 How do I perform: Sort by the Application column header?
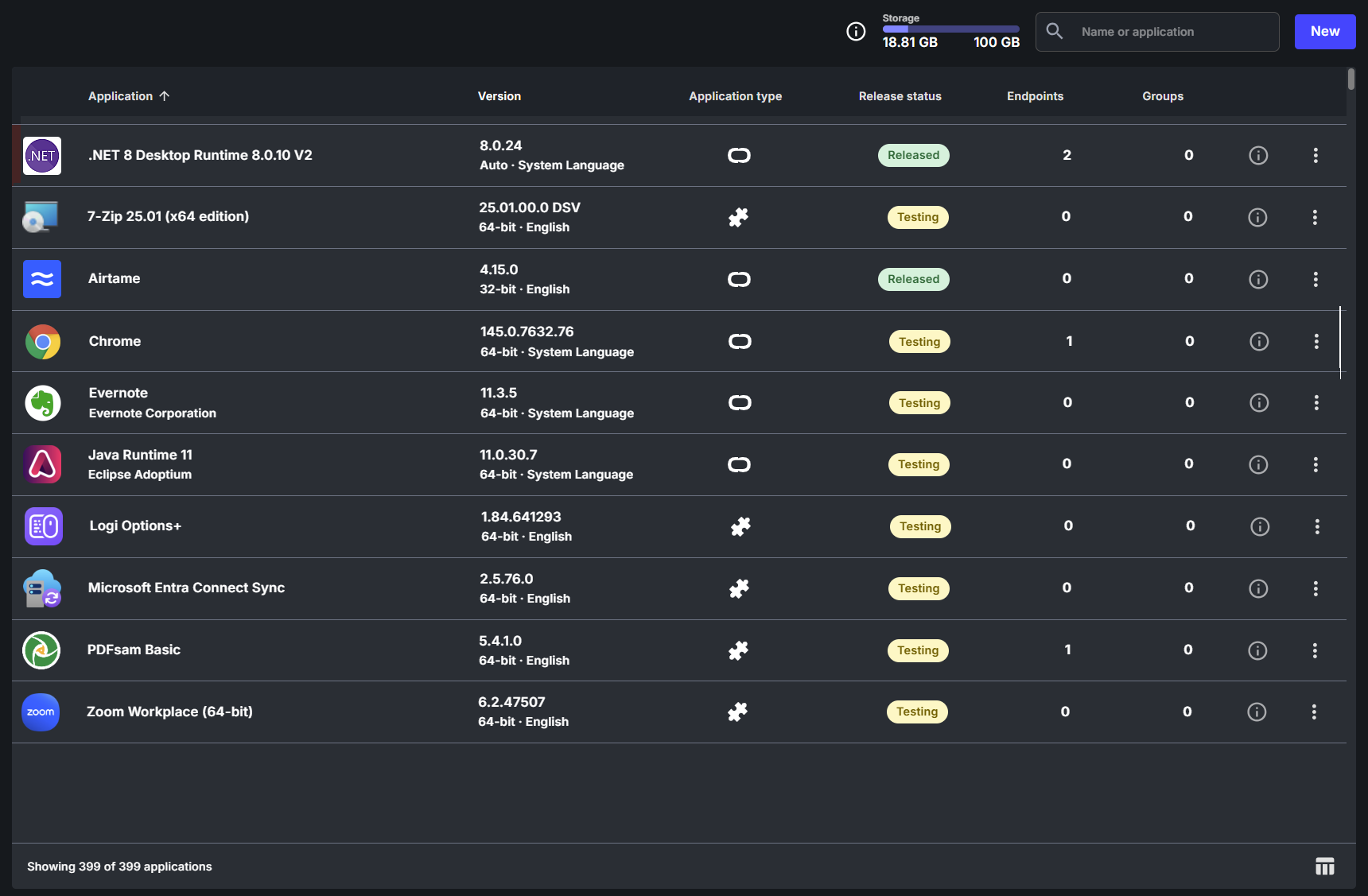(x=121, y=96)
